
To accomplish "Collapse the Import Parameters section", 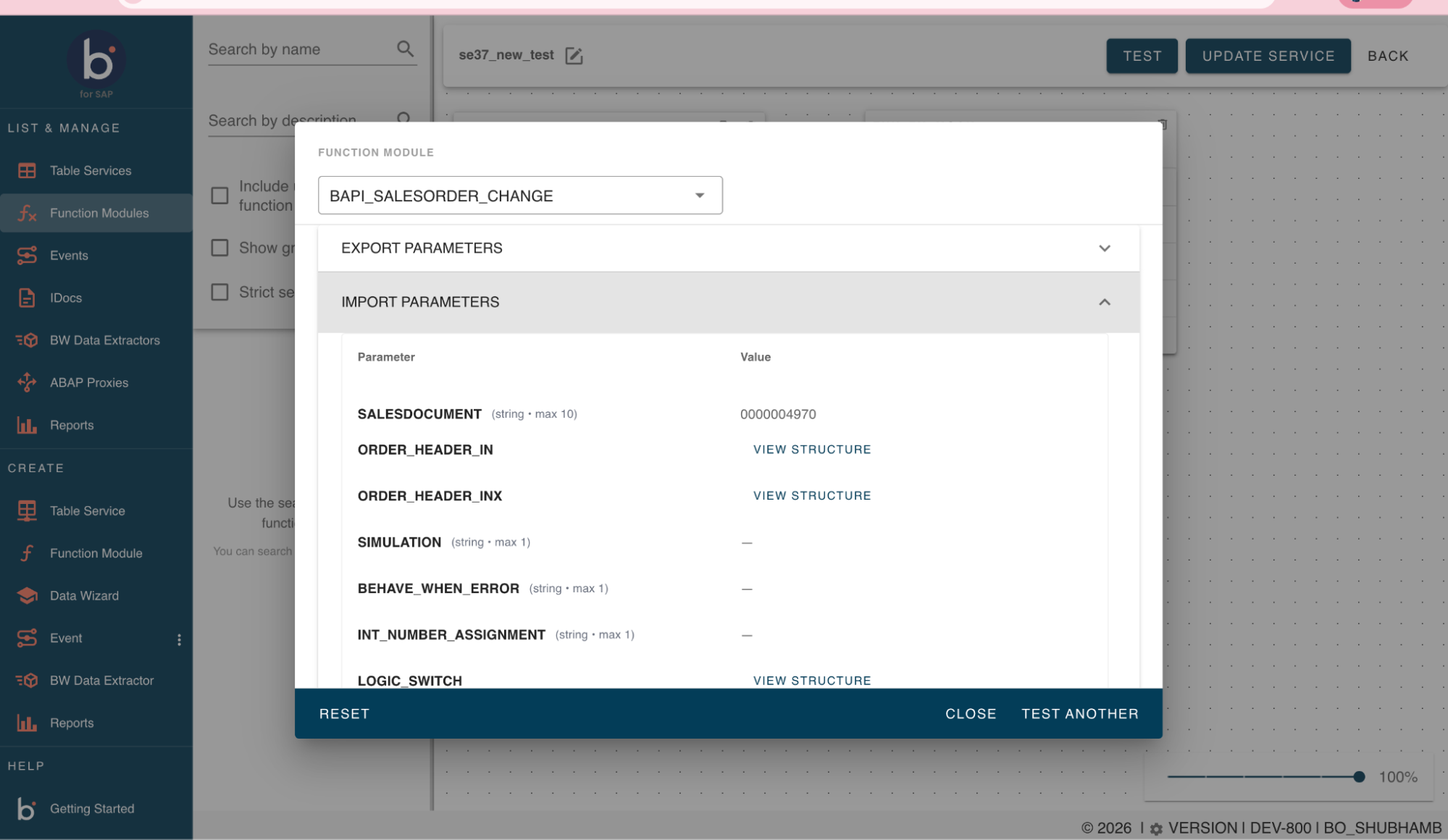I will coord(729,302).
